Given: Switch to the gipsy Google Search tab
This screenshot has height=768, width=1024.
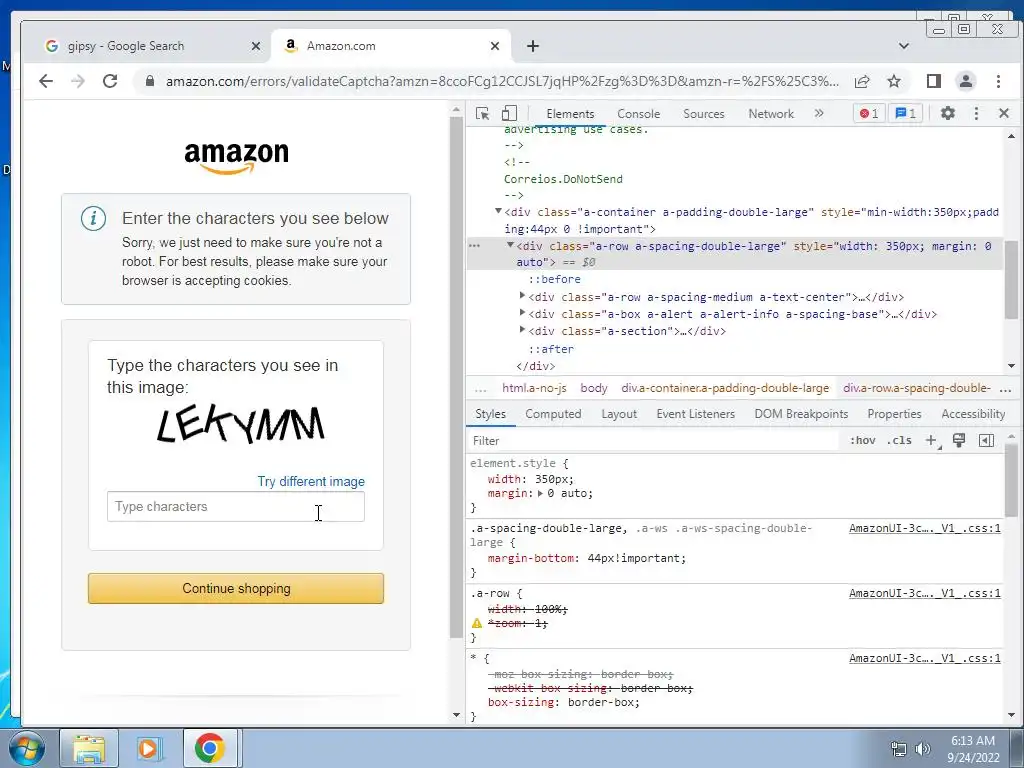Looking at the screenshot, I should (x=127, y=46).
